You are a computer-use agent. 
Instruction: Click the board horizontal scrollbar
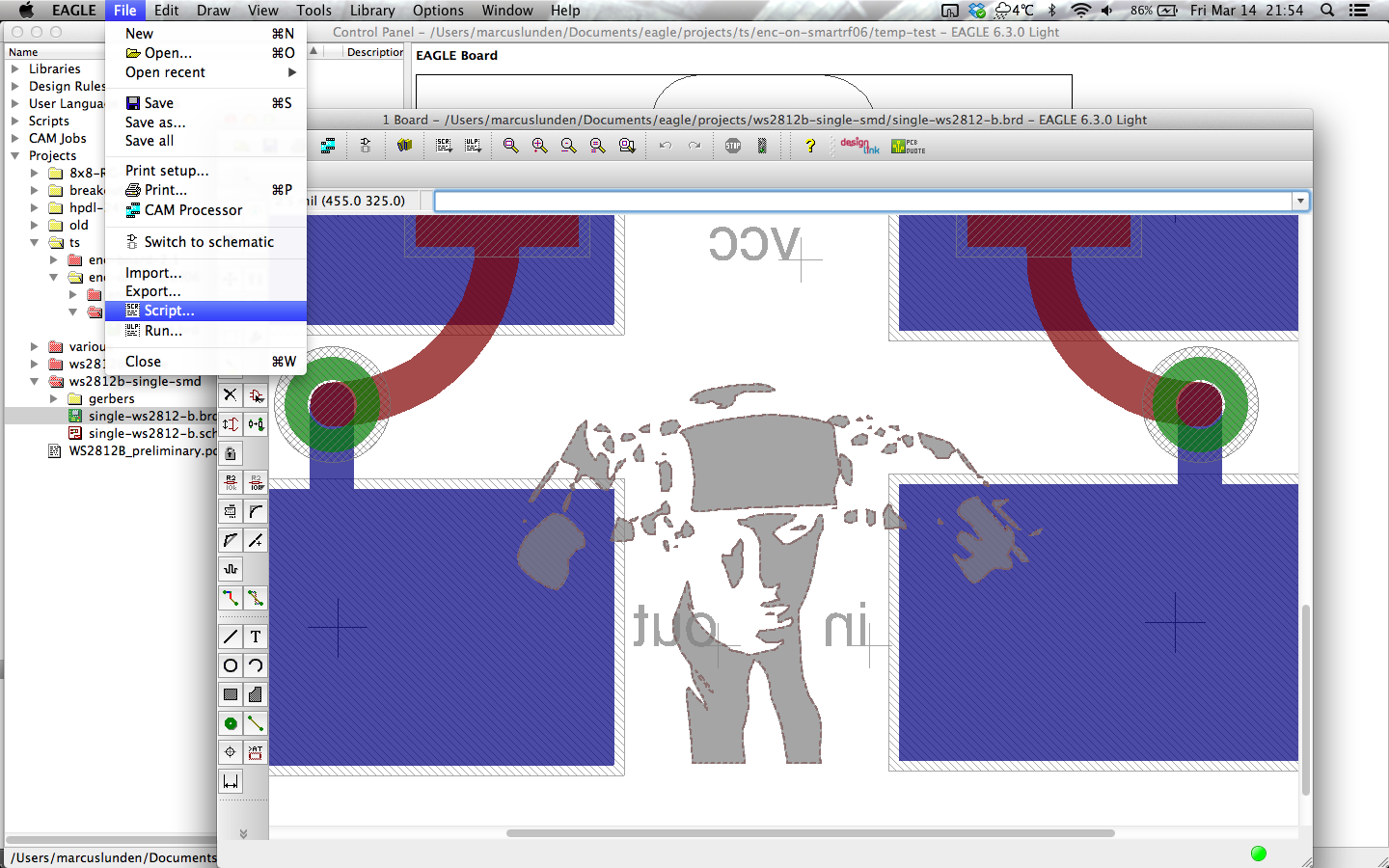[x=810, y=833]
